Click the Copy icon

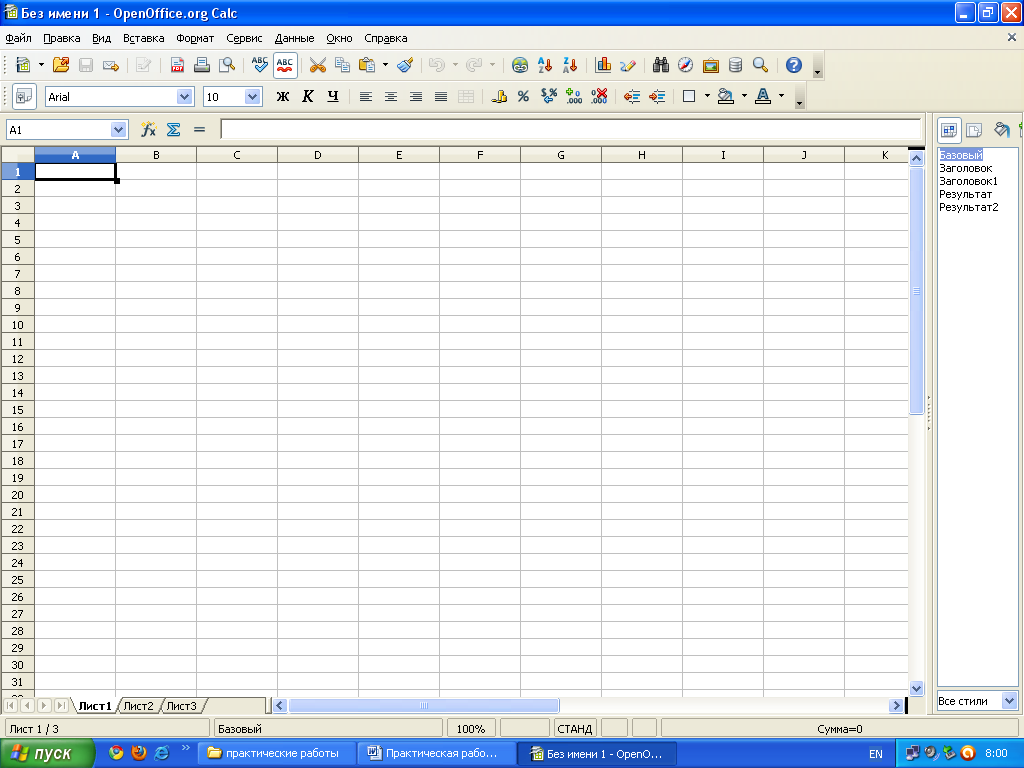342,65
